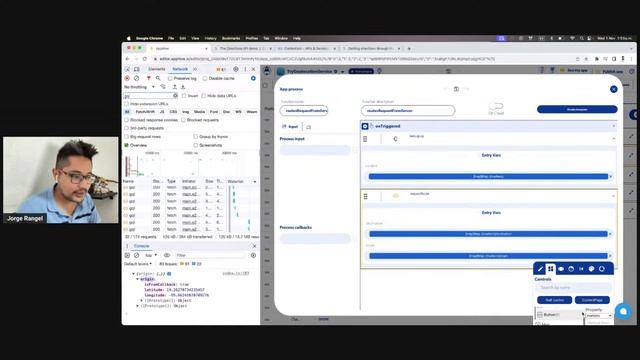This screenshot has width=640, height=360.
Task: Open the DevTools three-dot menu
Action: [245, 69]
